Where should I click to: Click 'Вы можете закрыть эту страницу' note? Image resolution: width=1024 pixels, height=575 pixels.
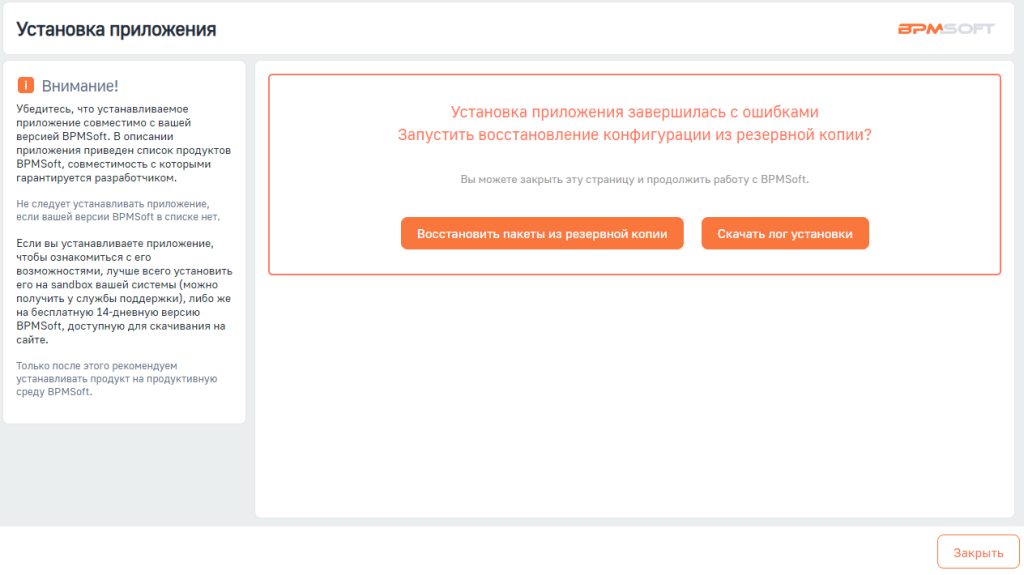(x=634, y=179)
